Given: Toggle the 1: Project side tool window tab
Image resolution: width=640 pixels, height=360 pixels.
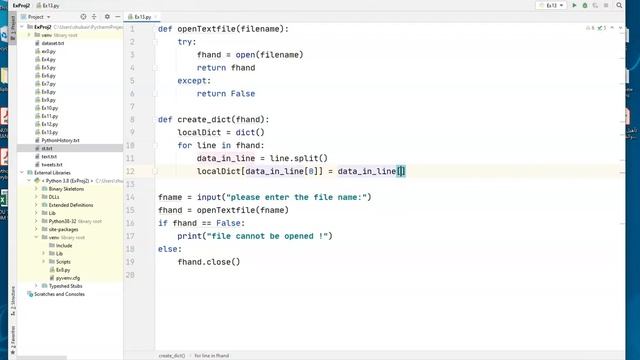Looking at the screenshot, I should tap(12, 27).
